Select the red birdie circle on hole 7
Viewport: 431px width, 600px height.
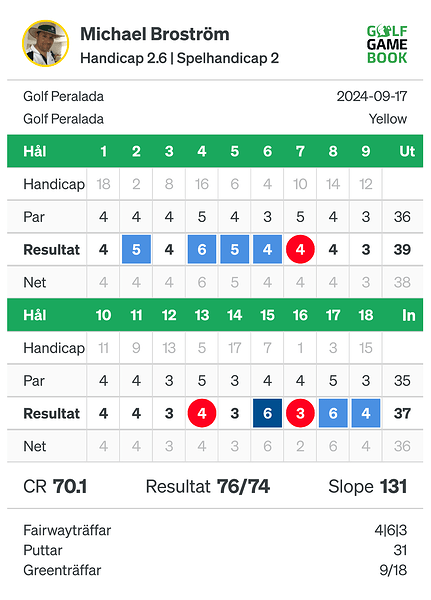coord(300,249)
